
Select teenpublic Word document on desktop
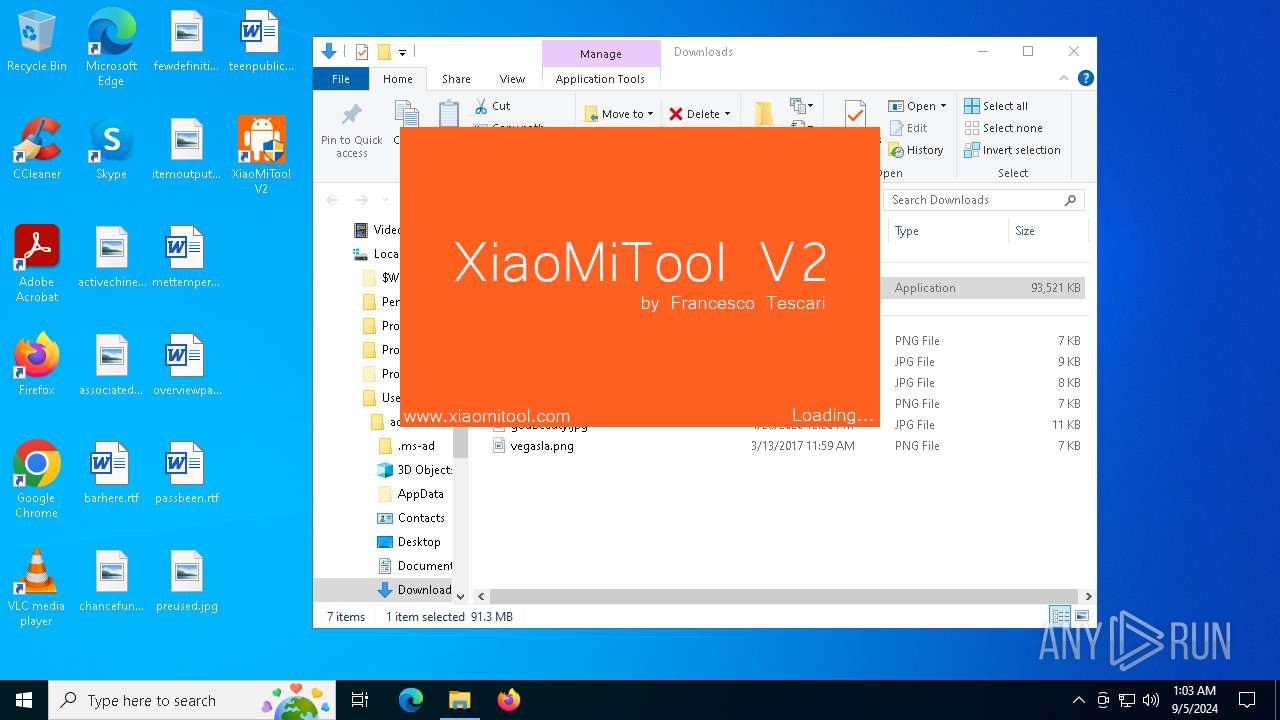[x=261, y=42]
